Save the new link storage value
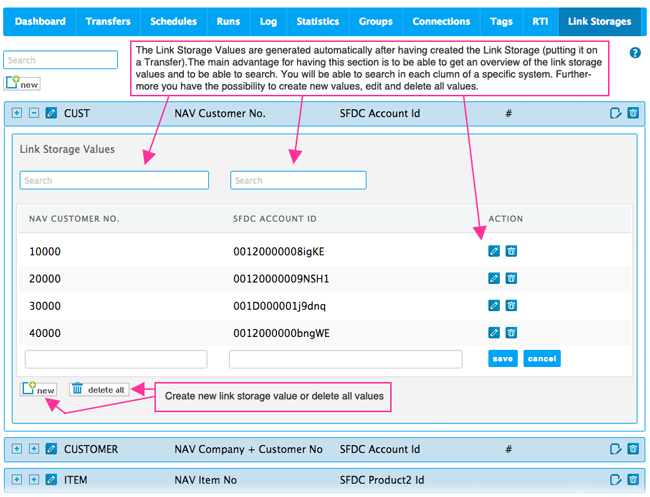 click(503, 359)
